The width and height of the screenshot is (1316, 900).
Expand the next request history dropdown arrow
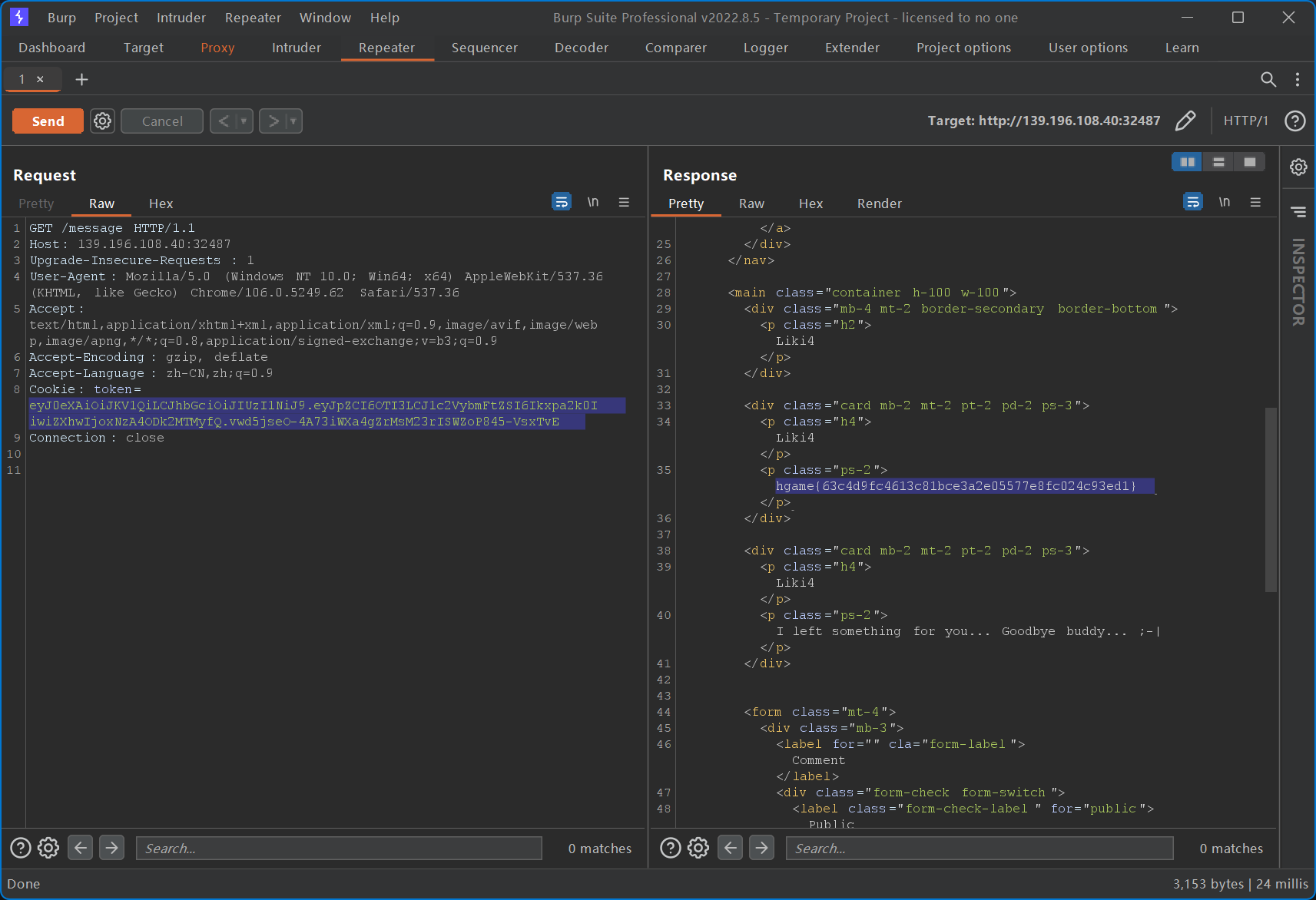click(293, 121)
